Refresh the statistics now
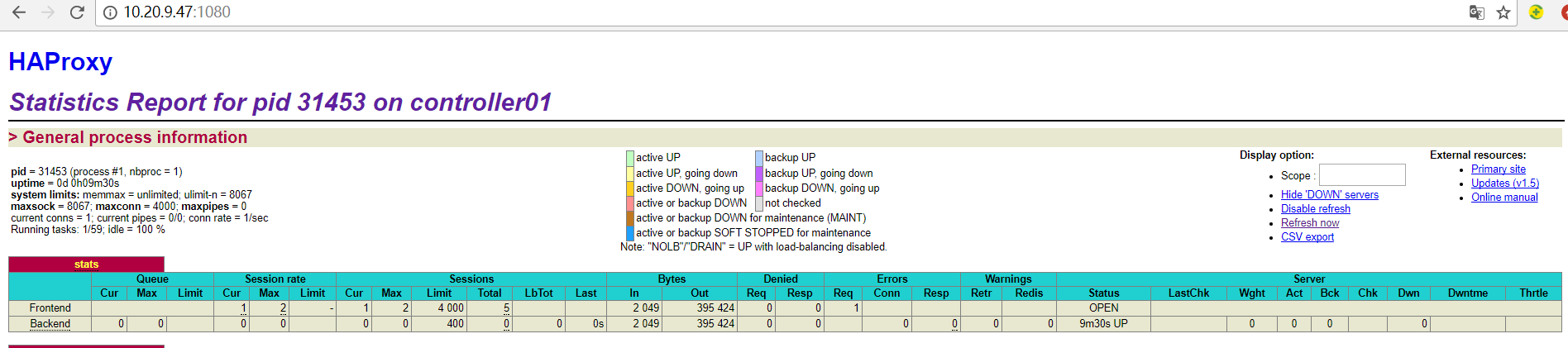 [x=1310, y=222]
